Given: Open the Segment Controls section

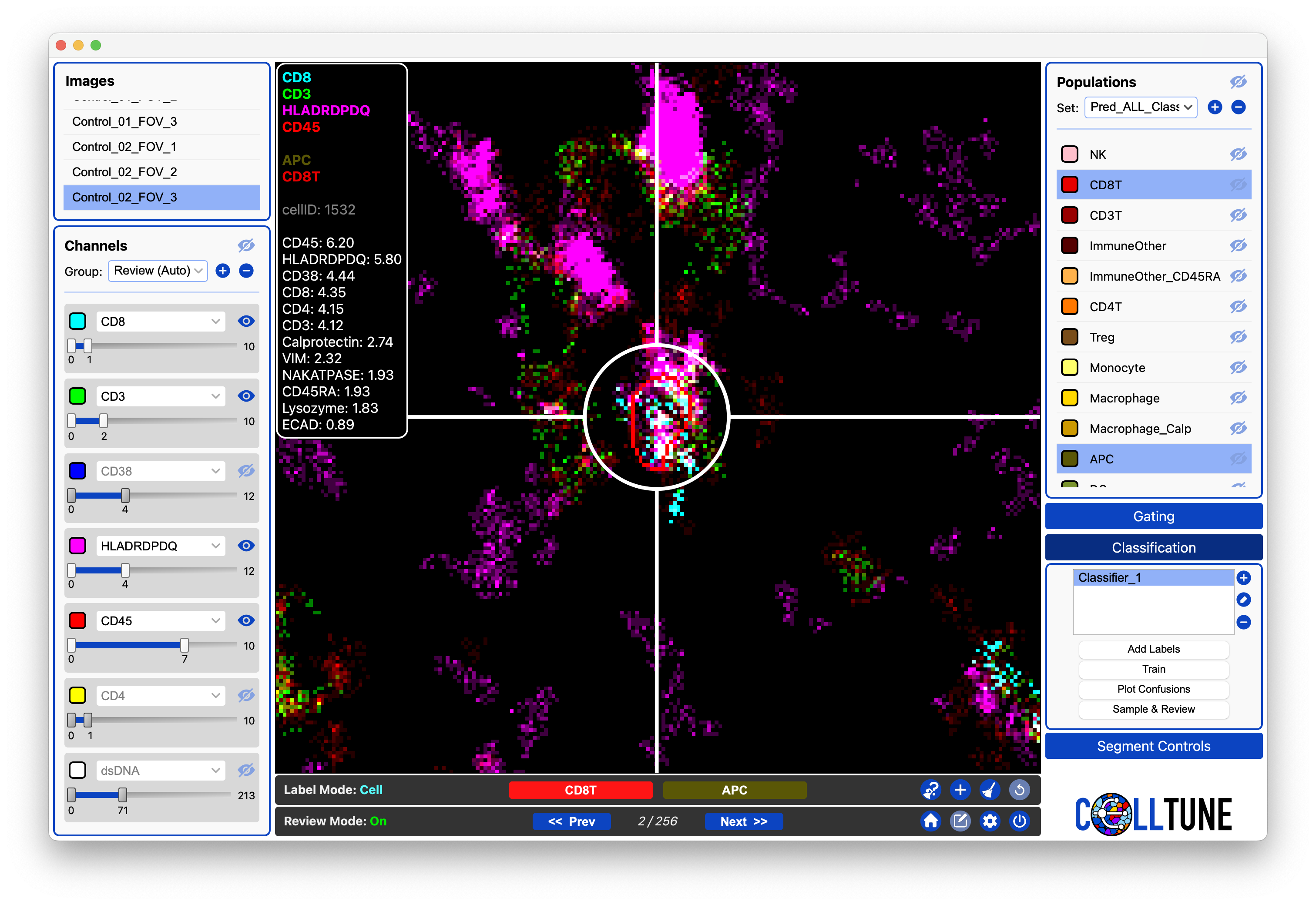Looking at the screenshot, I should [x=1153, y=746].
